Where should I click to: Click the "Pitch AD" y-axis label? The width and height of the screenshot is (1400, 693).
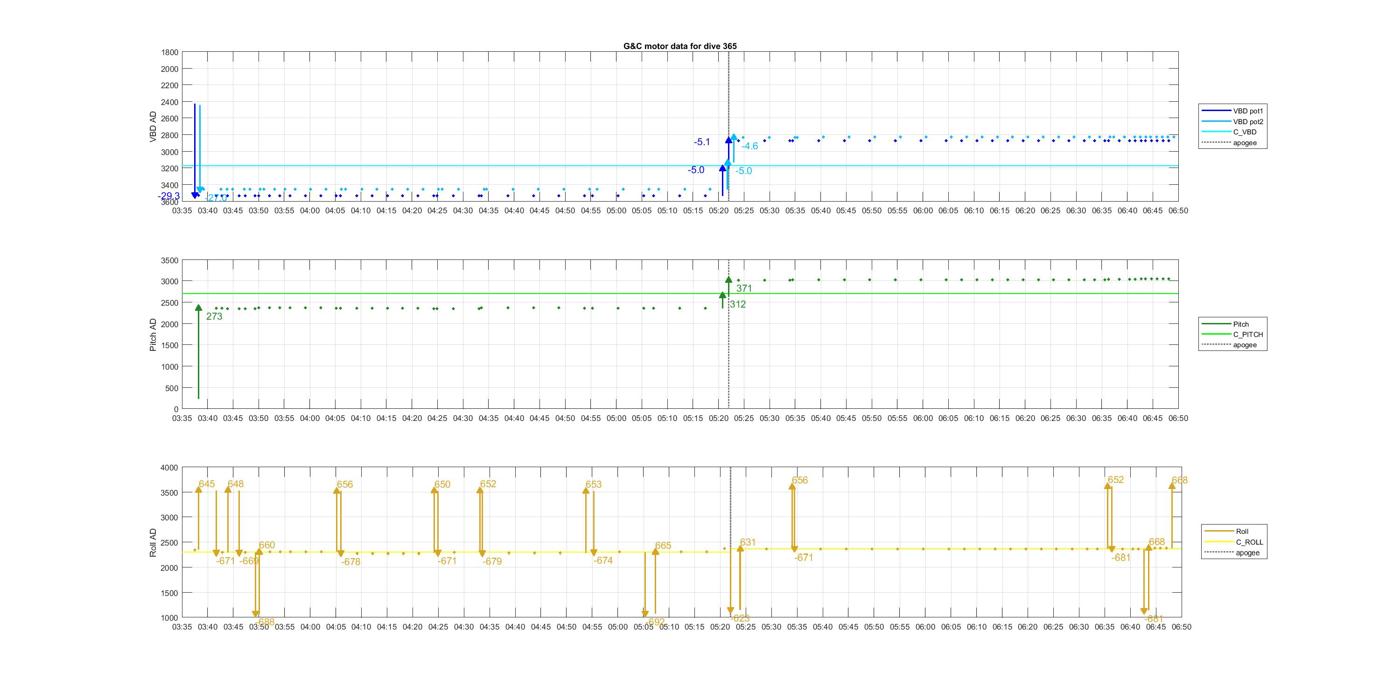153,334
